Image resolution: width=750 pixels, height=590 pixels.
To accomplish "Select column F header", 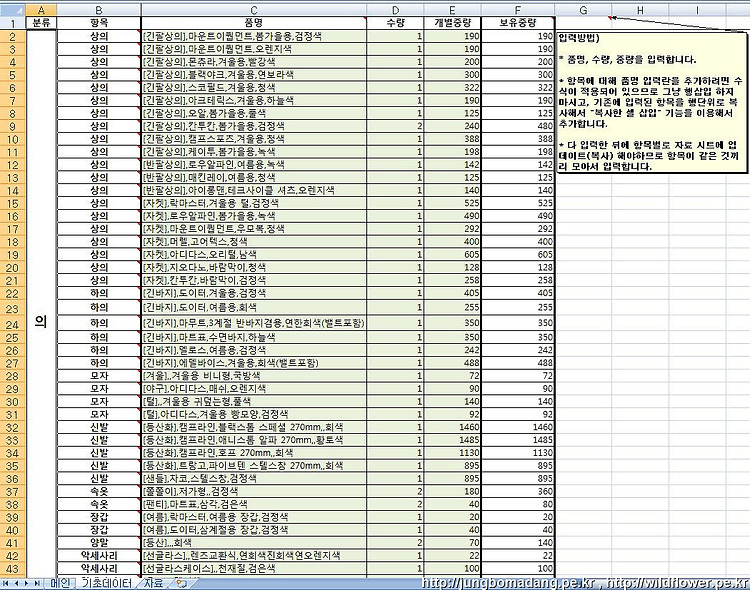I will click(518, 10).
